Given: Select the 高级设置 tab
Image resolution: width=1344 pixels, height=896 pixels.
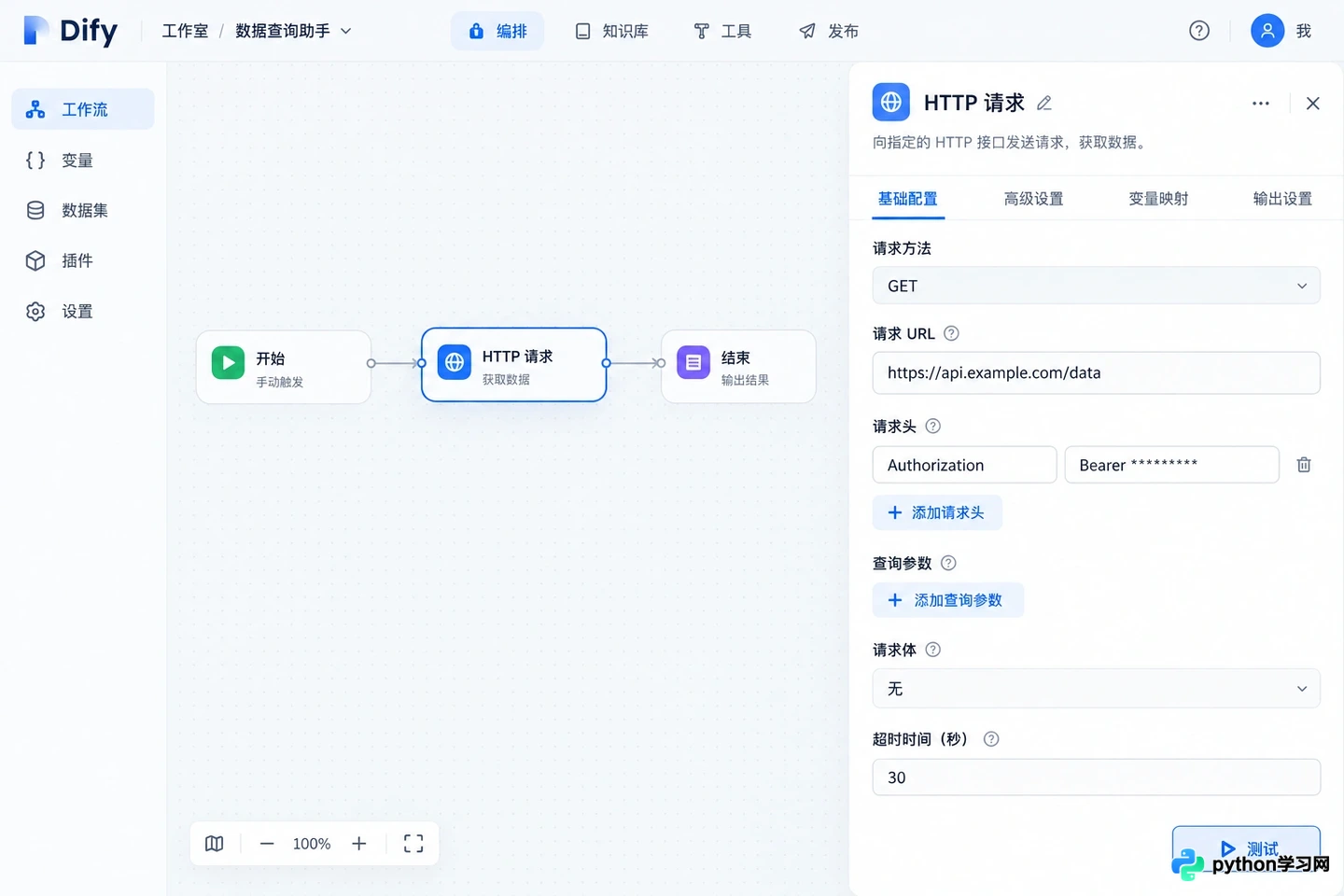Looking at the screenshot, I should pos(1033,199).
